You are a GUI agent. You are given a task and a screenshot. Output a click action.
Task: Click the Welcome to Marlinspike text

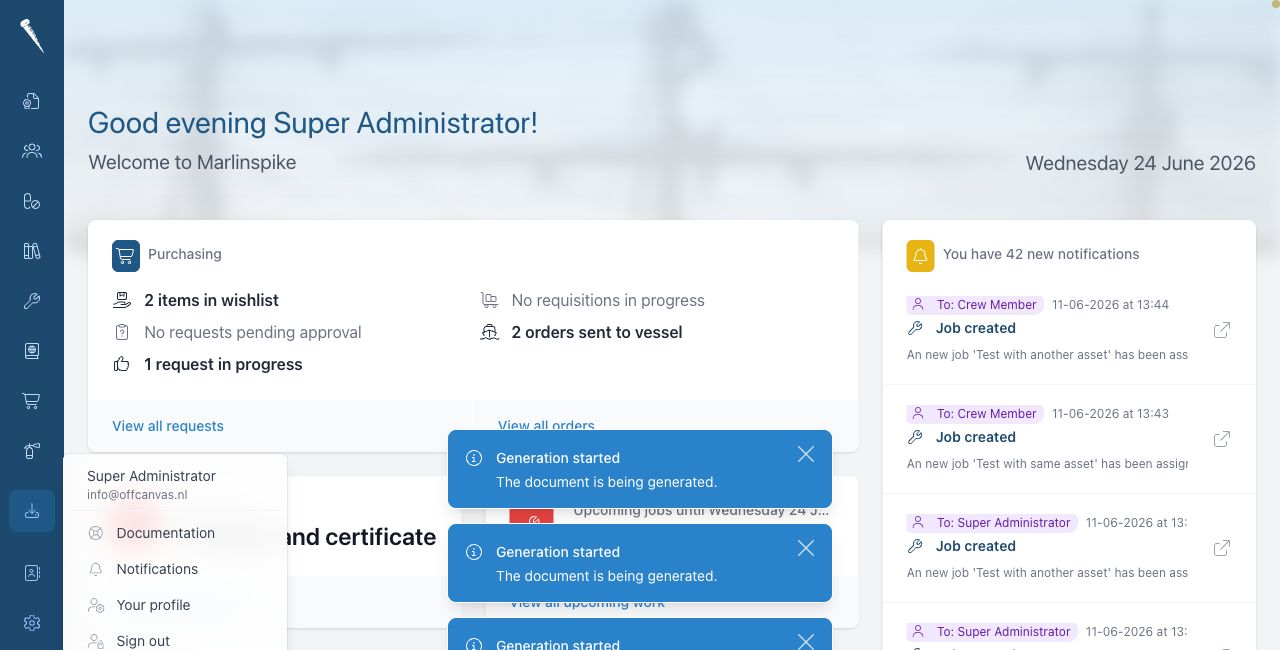[x=192, y=162]
